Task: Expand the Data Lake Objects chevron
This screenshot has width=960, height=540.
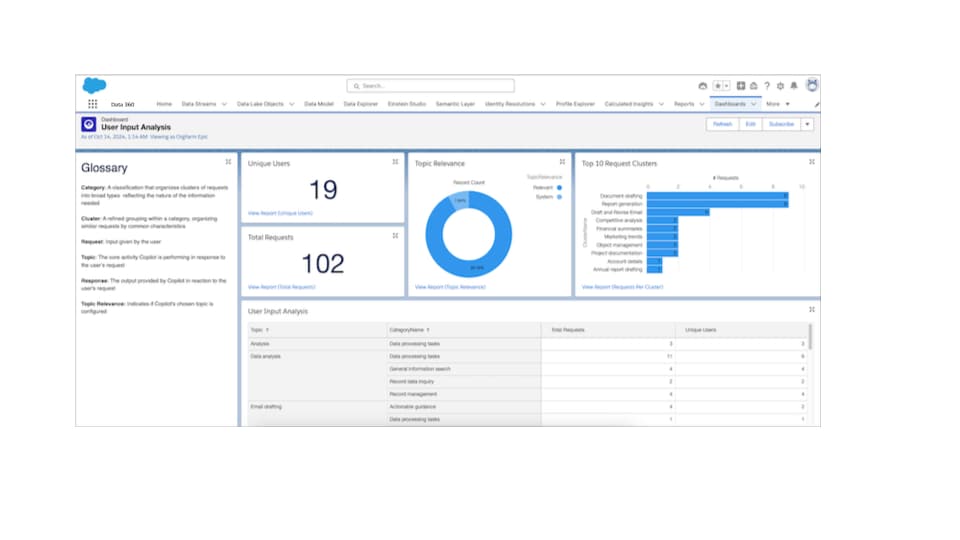Action: click(291, 104)
